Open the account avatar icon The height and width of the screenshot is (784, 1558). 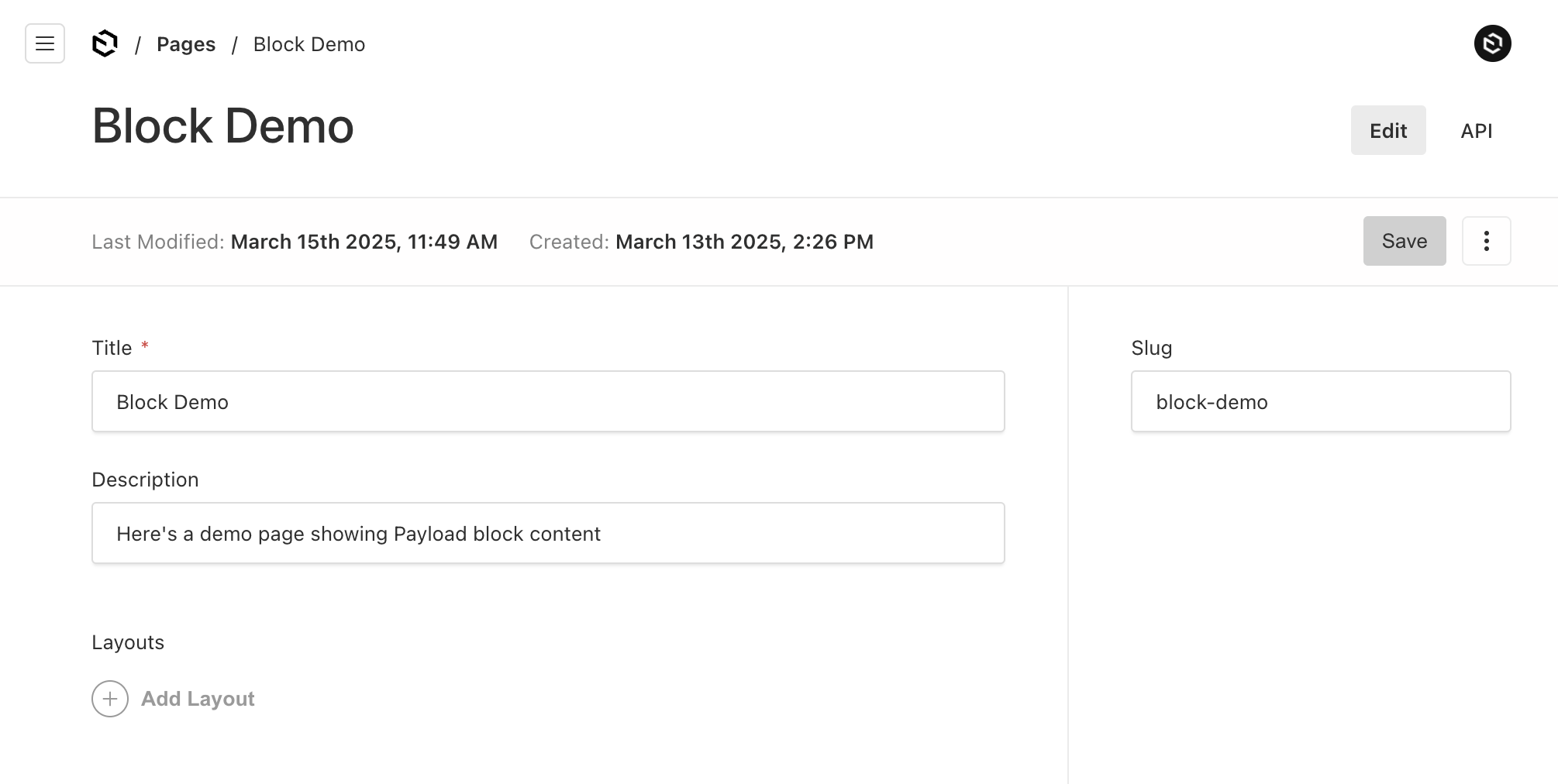pos(1492,43)
